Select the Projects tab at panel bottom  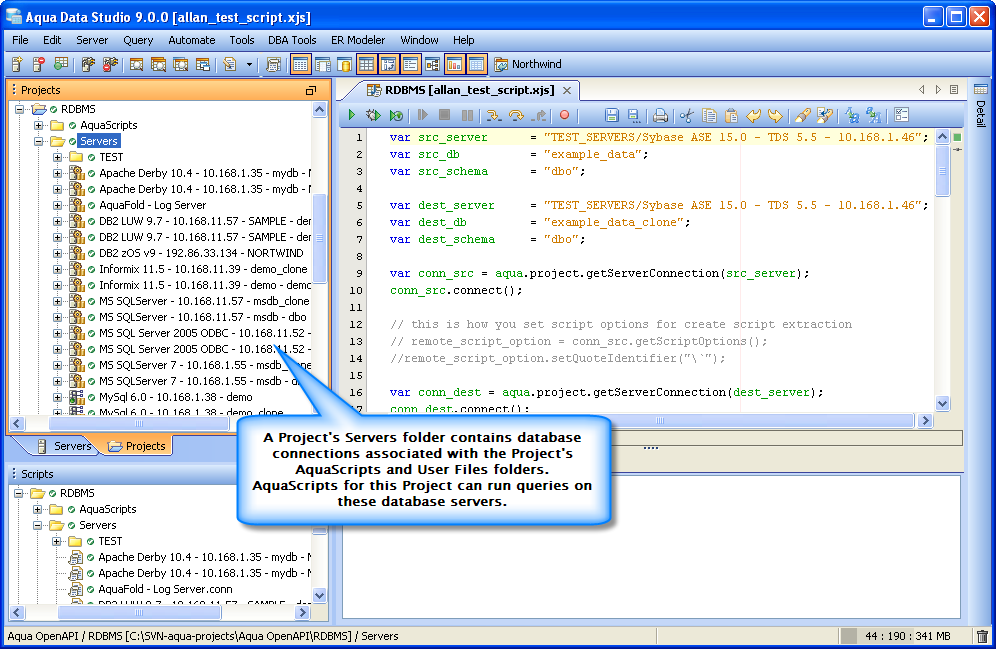tap(137, 446)
